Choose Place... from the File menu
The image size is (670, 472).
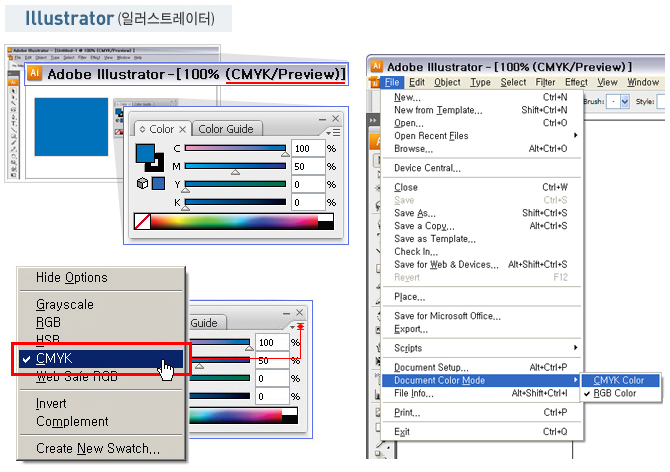click(481, 296)
